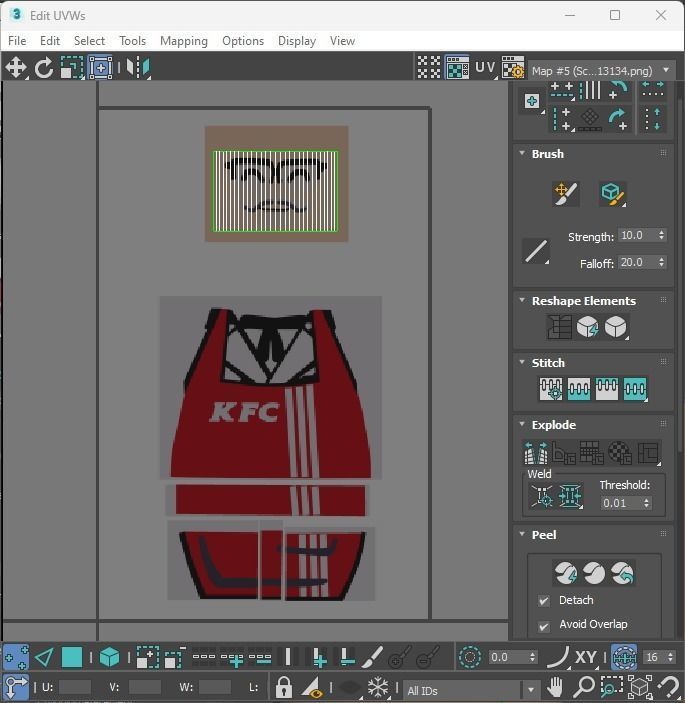
Task: Select the face texture UV thumbnail
Action: (276, 184)
